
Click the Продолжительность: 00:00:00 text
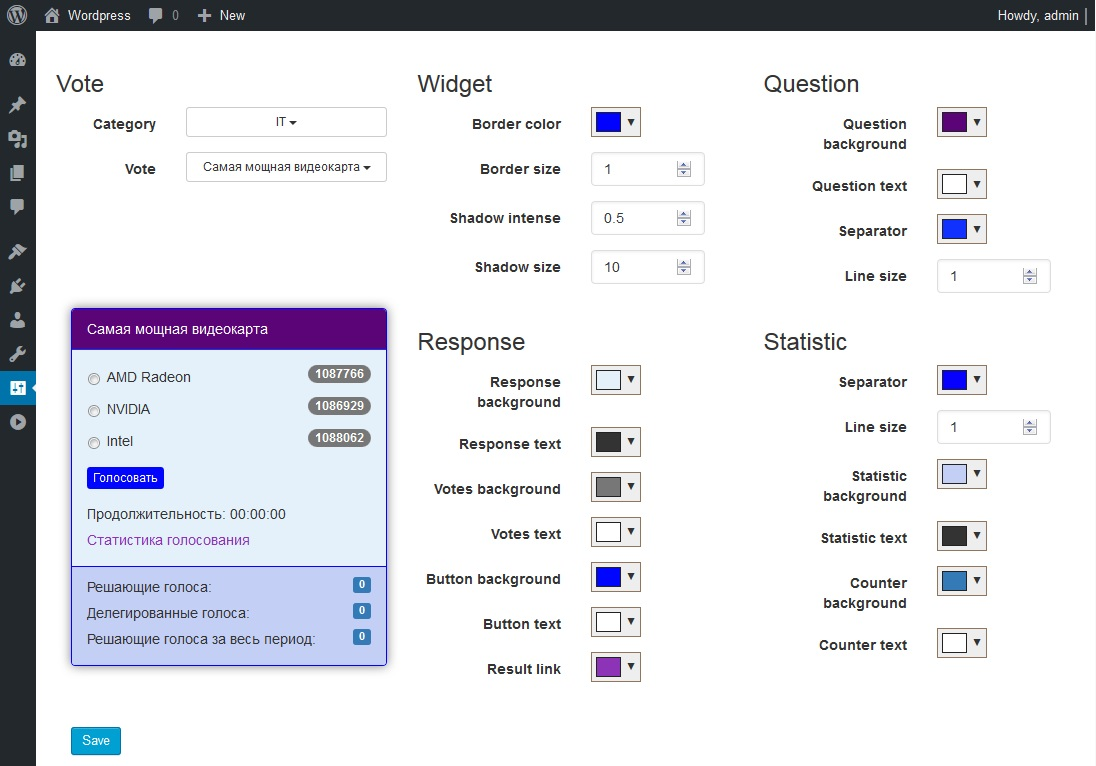186,514
